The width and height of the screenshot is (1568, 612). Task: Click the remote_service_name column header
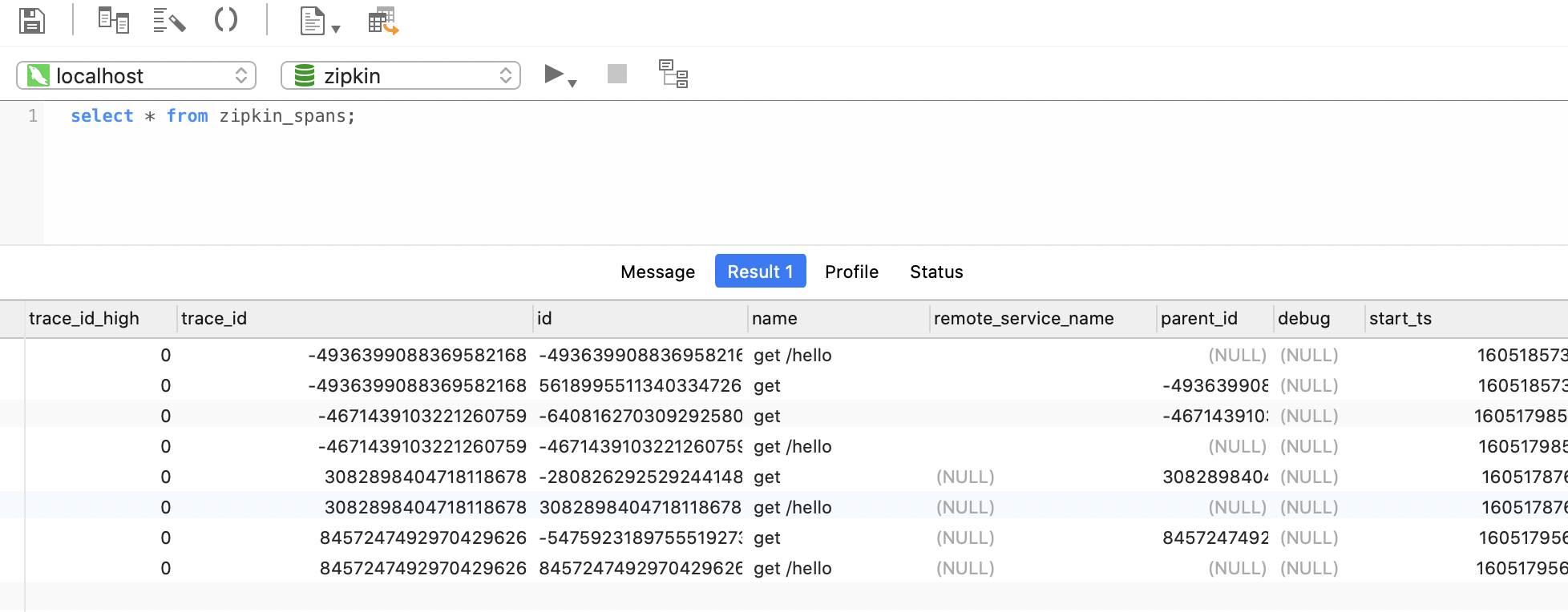pos(1043,319)
